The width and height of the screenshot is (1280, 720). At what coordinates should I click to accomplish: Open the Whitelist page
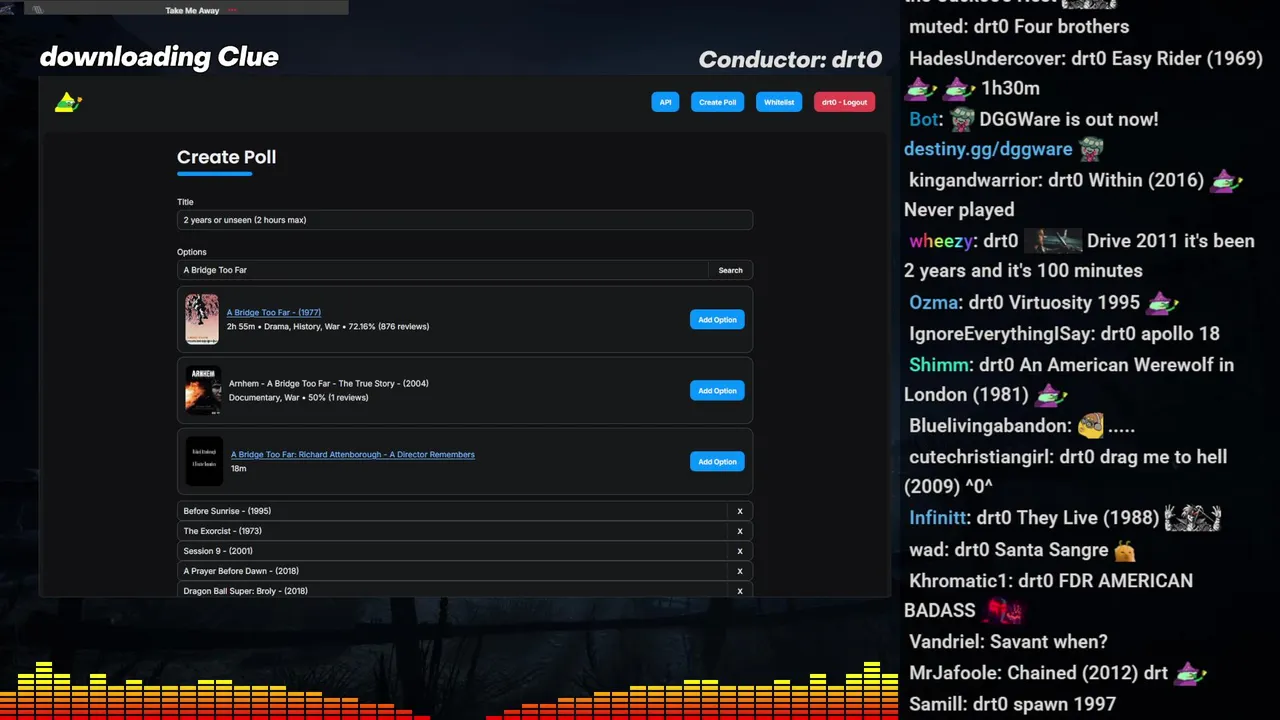[779, 102]
